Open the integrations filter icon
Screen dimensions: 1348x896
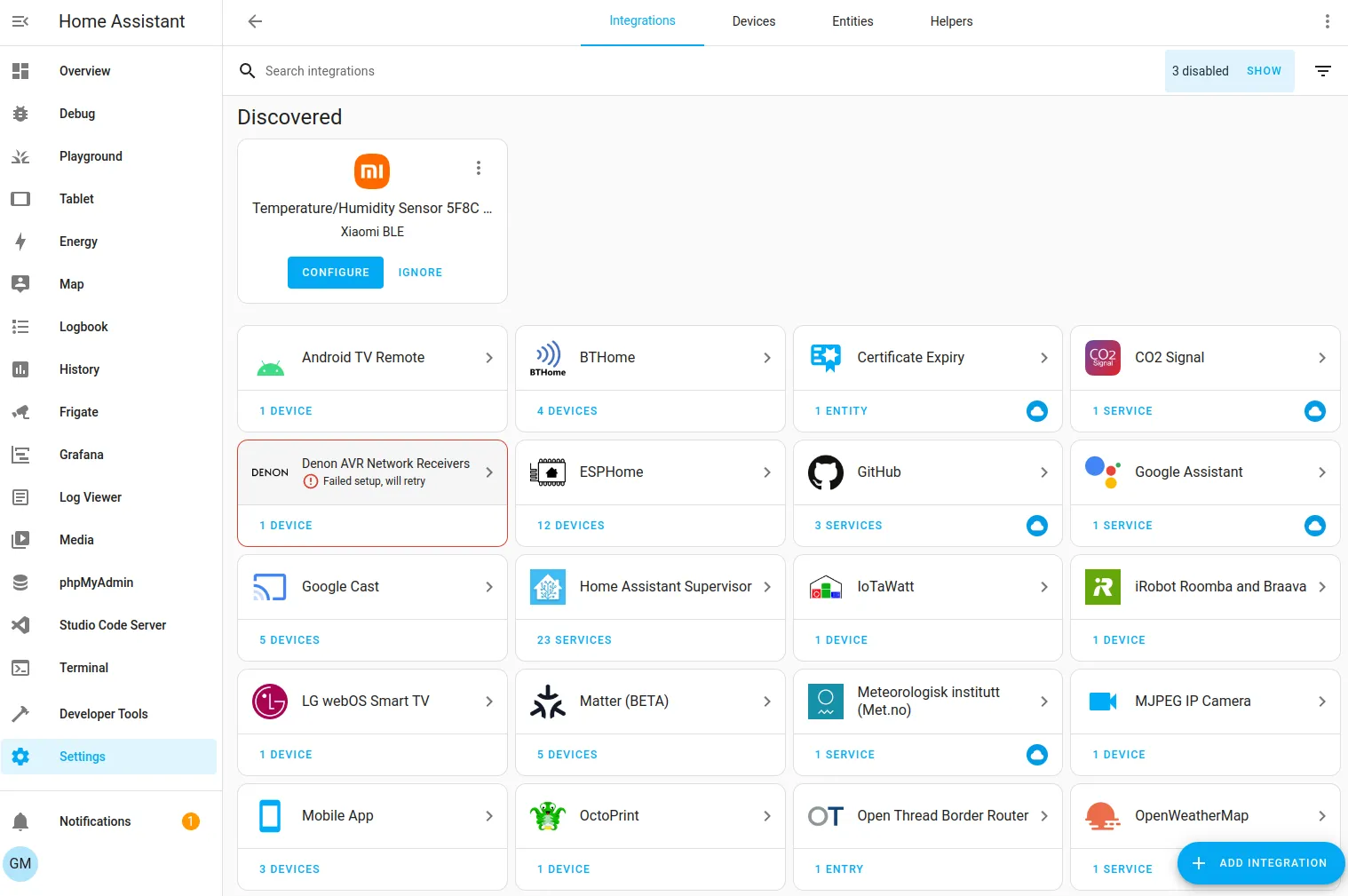pyautogui.click(x=1323, y=70)
